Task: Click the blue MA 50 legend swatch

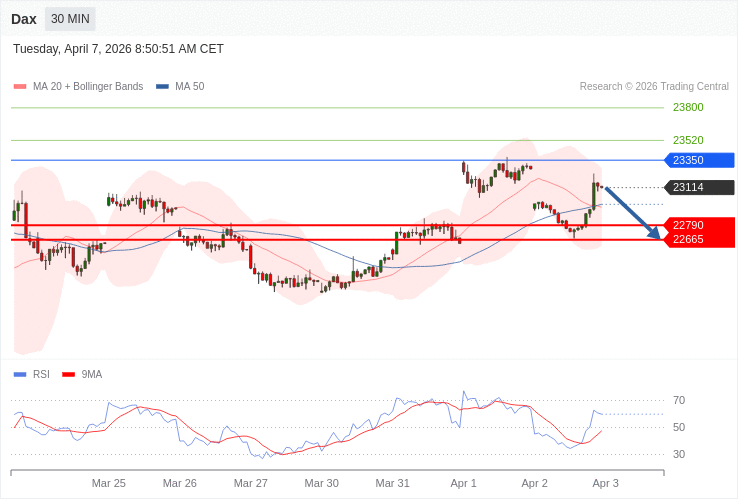Action: 162,87
